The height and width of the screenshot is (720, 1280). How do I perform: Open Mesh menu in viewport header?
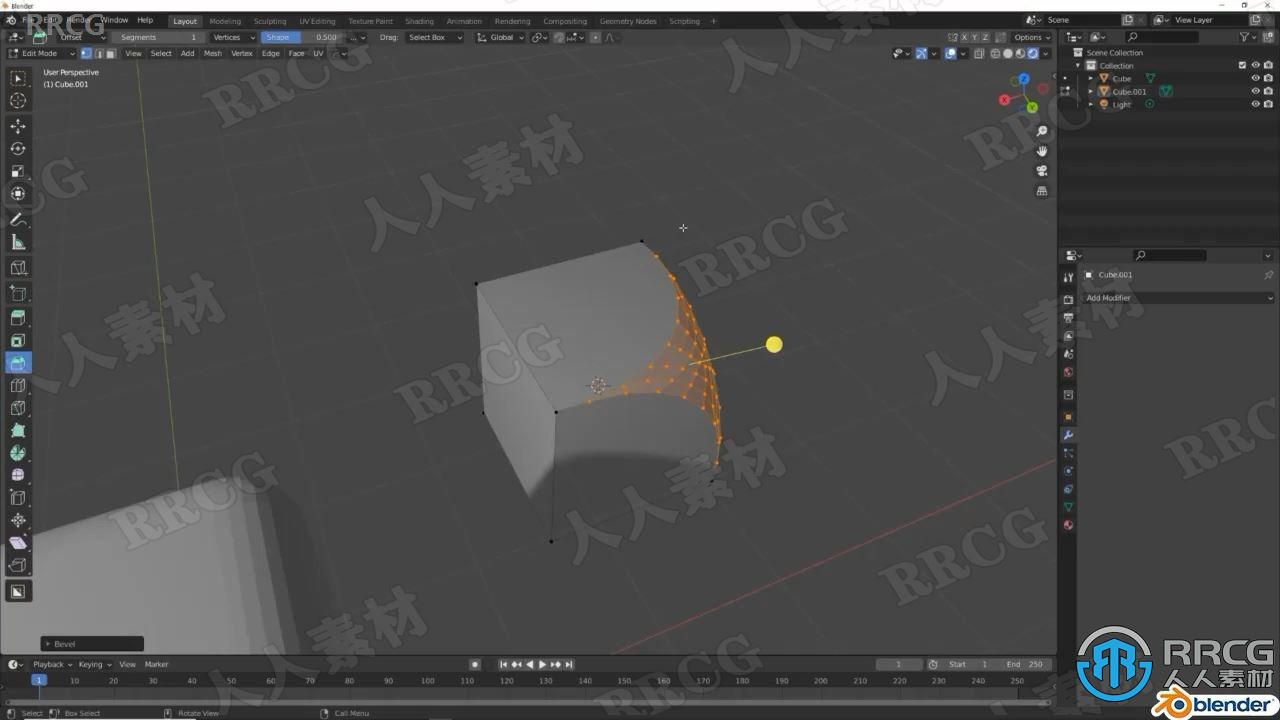213,53
